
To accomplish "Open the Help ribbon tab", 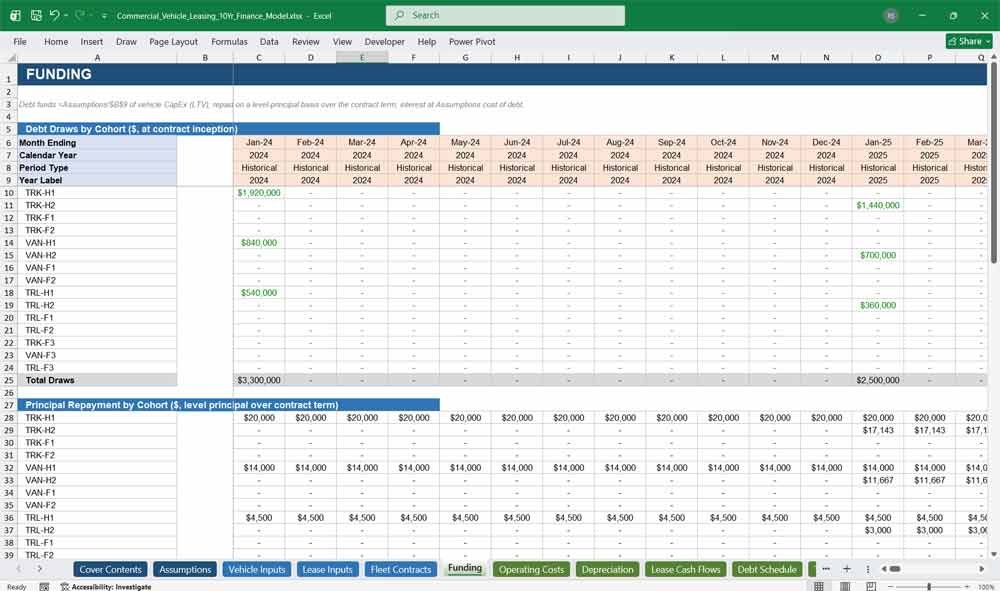I will pyautogui.click(x=427, y=41).
